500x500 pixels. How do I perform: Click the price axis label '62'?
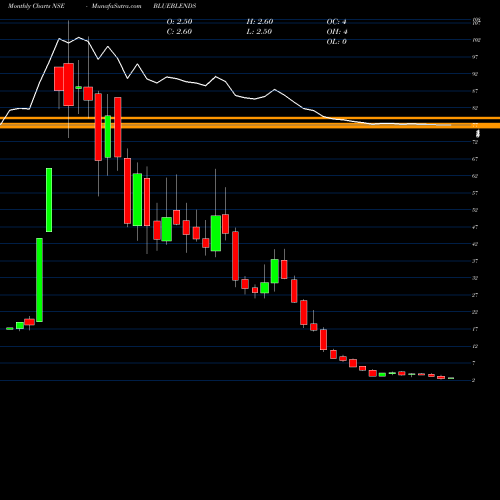(x=475, y=176)
